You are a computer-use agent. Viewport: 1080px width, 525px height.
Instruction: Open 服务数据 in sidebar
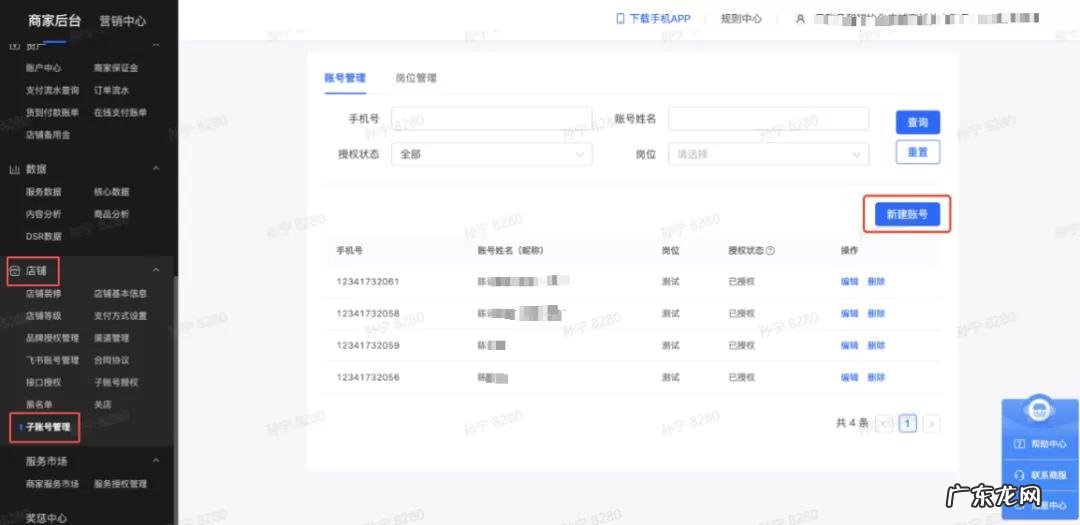[43, 192]
